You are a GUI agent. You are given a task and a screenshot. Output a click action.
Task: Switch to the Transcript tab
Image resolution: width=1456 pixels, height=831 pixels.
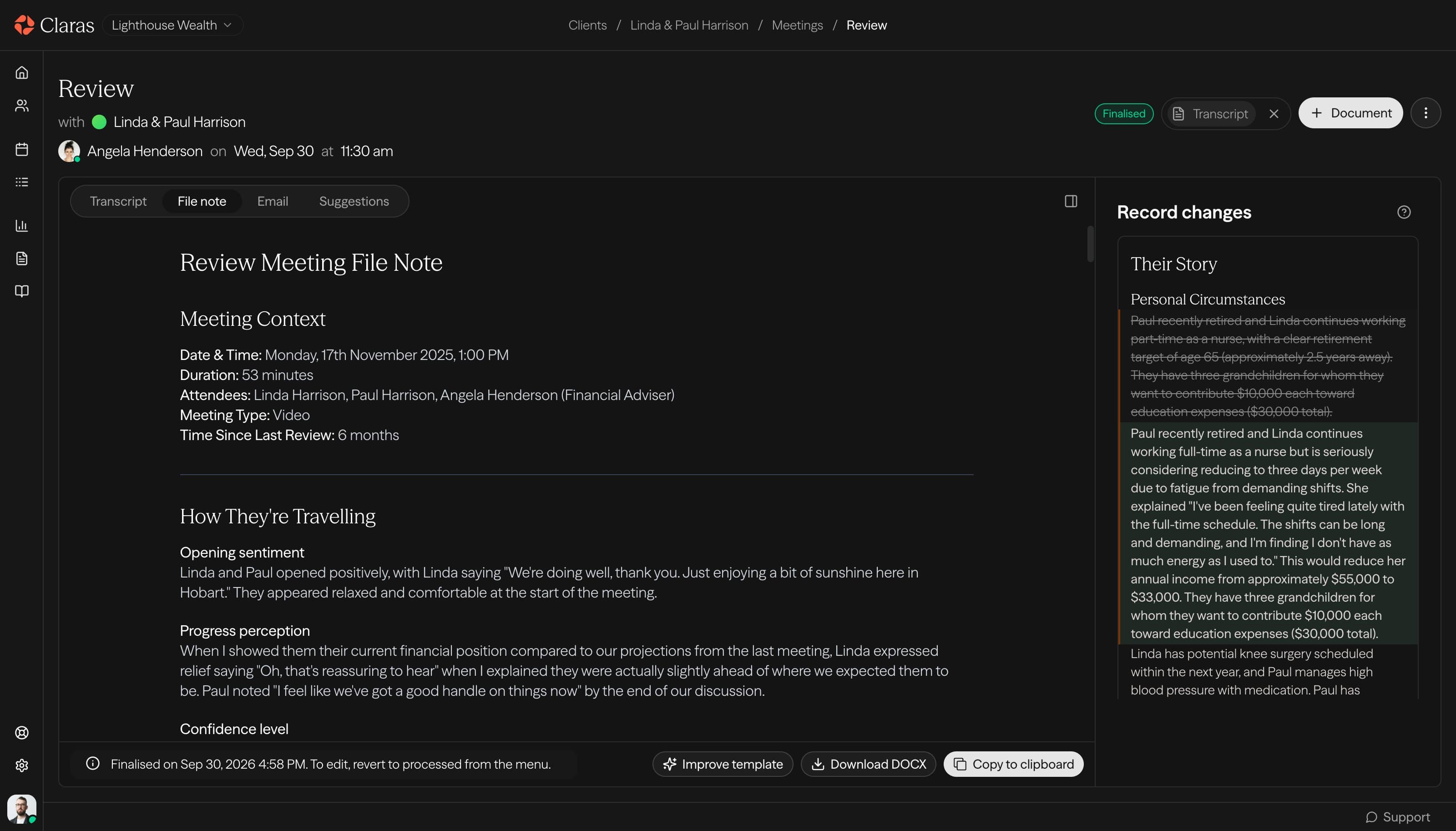pyautogui.click(x=118, y=201)
